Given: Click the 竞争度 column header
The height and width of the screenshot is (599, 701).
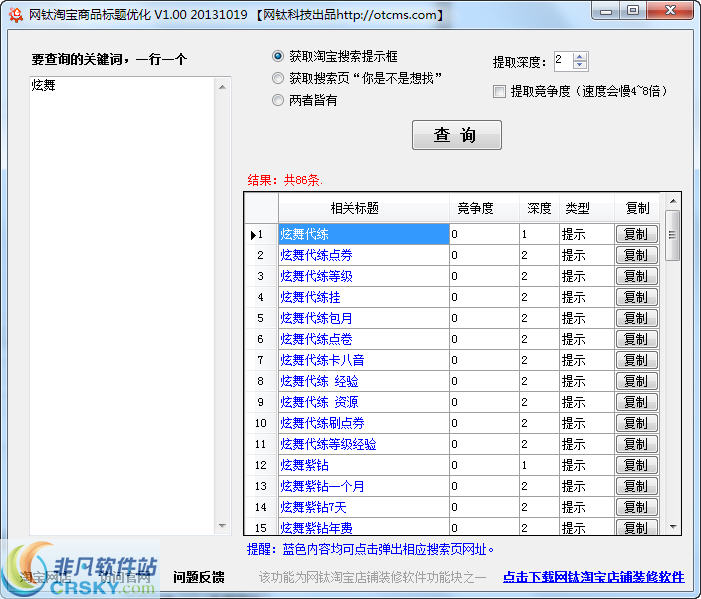Looking at the screenshot, I should (484, 208).
